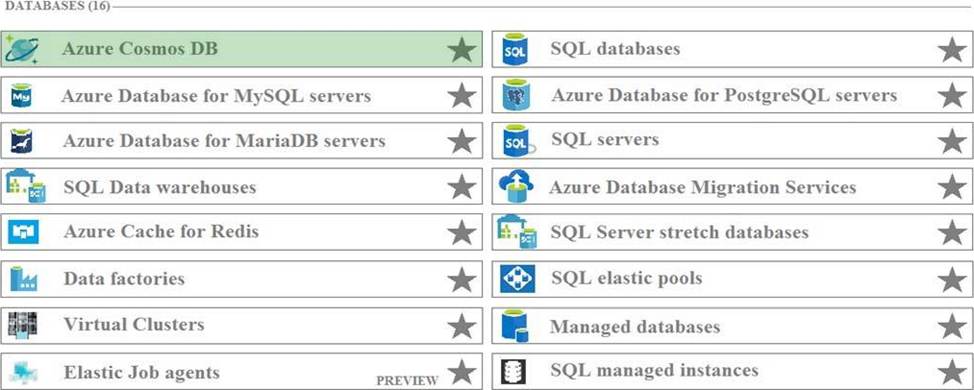The height and width of the screenshot is (390, 974).
Task: Click the Data factories icon
Action: click(x=24, y=279)
